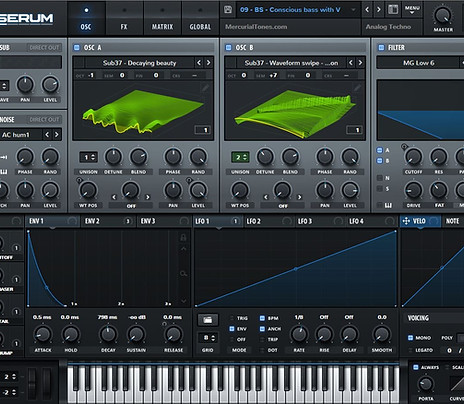Screen dimensions: 464x404
Task: Click OSC A warp mode OFF label
Action: pos(131,206)
